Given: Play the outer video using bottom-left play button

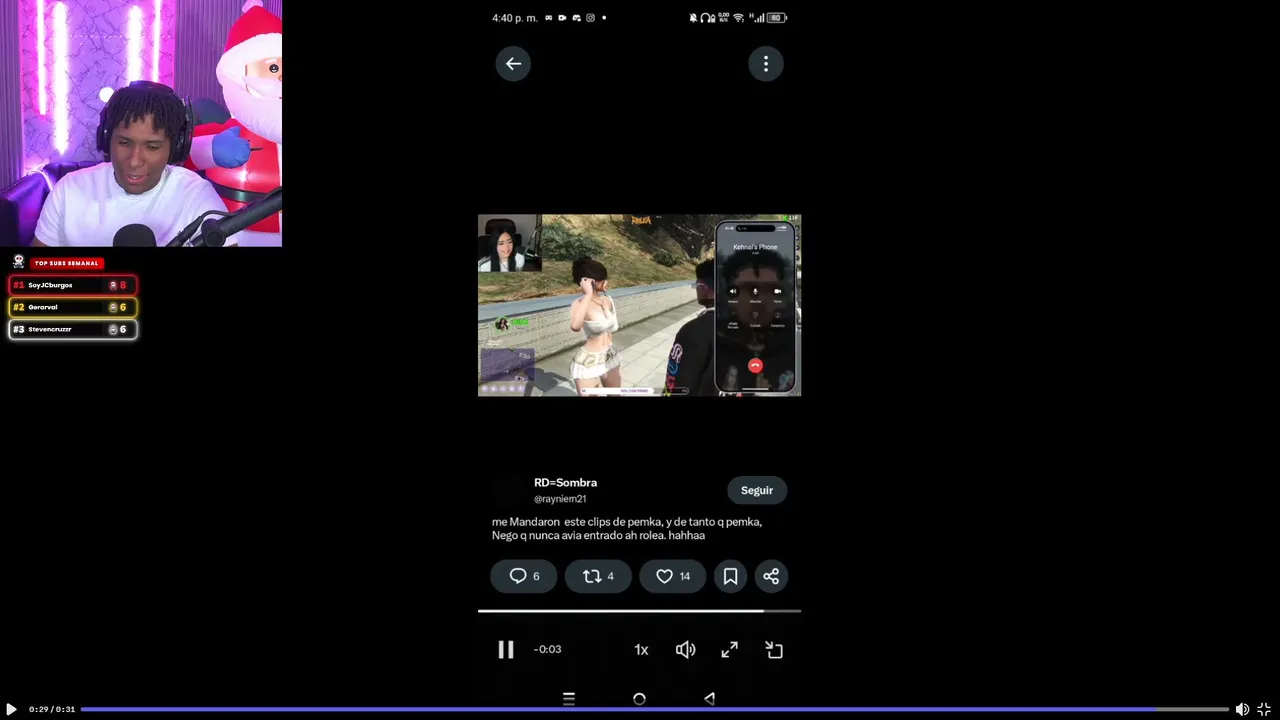Looking at the screenshot, I should (11, 709).
